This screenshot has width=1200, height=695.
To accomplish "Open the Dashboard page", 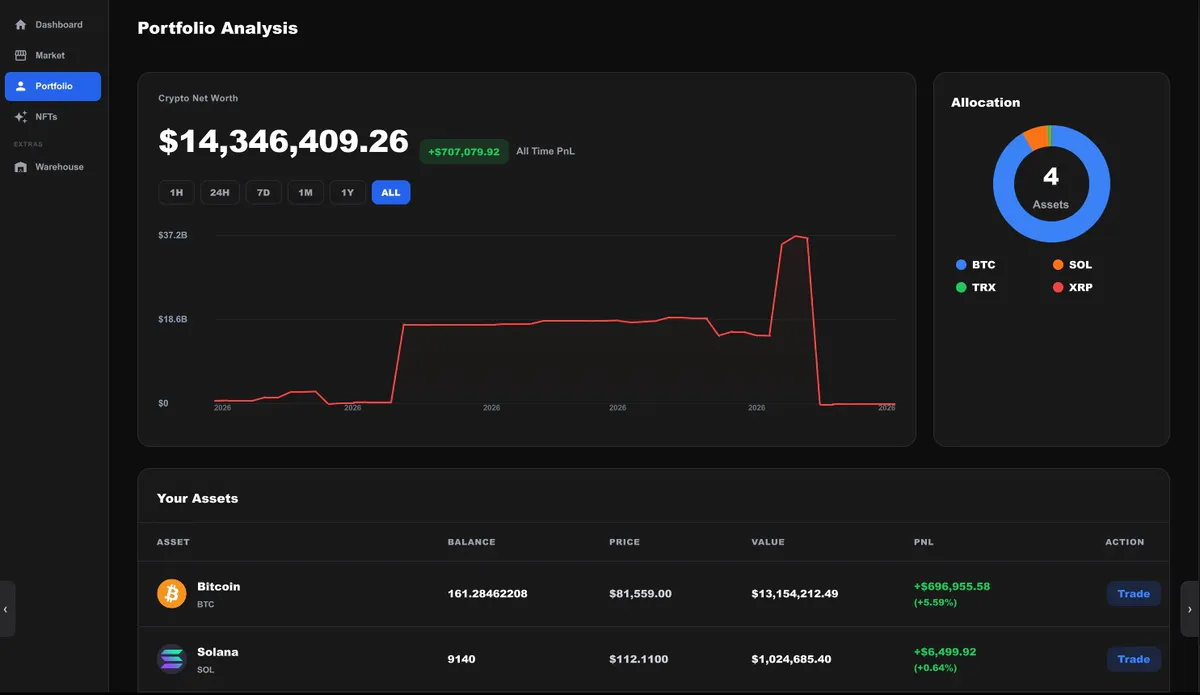I will (x=53, y=24).
